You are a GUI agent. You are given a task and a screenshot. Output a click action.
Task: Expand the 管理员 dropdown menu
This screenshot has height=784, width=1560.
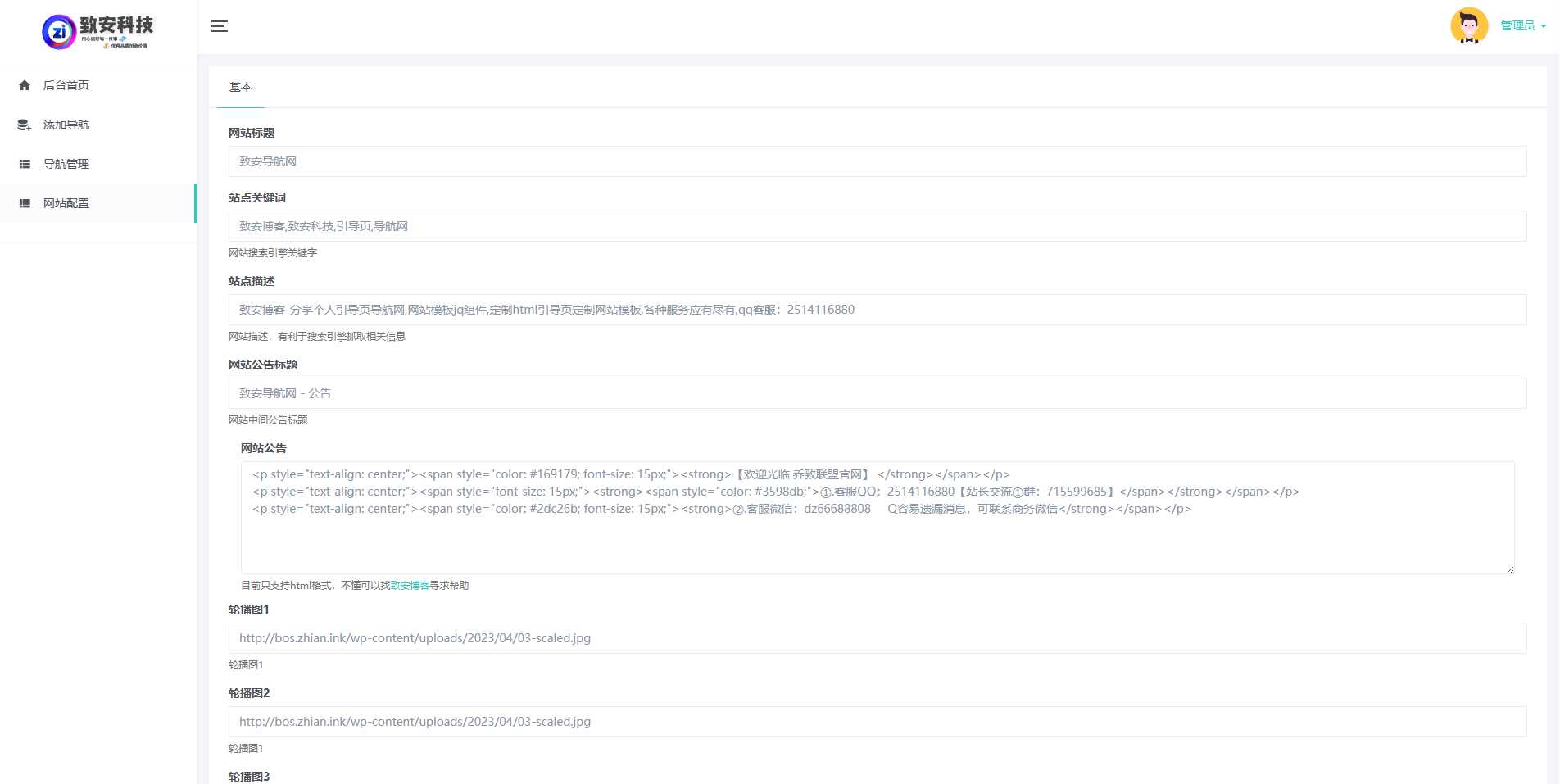[x=1523, y=26]
